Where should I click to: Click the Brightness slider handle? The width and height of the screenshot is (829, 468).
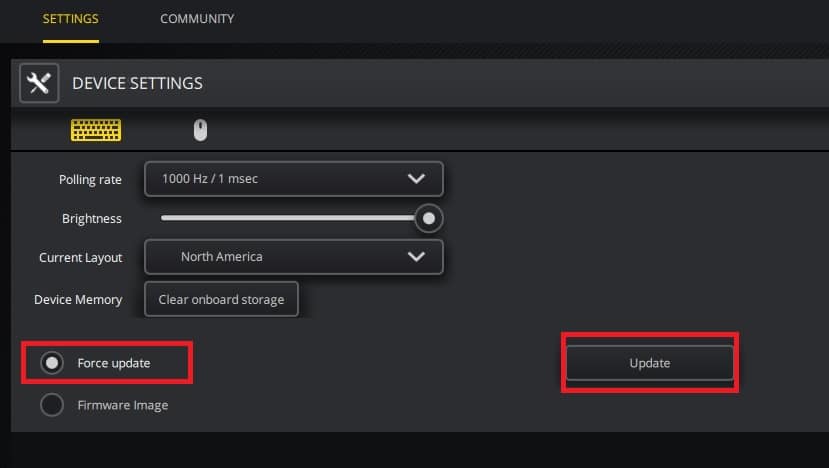(429, 218)
